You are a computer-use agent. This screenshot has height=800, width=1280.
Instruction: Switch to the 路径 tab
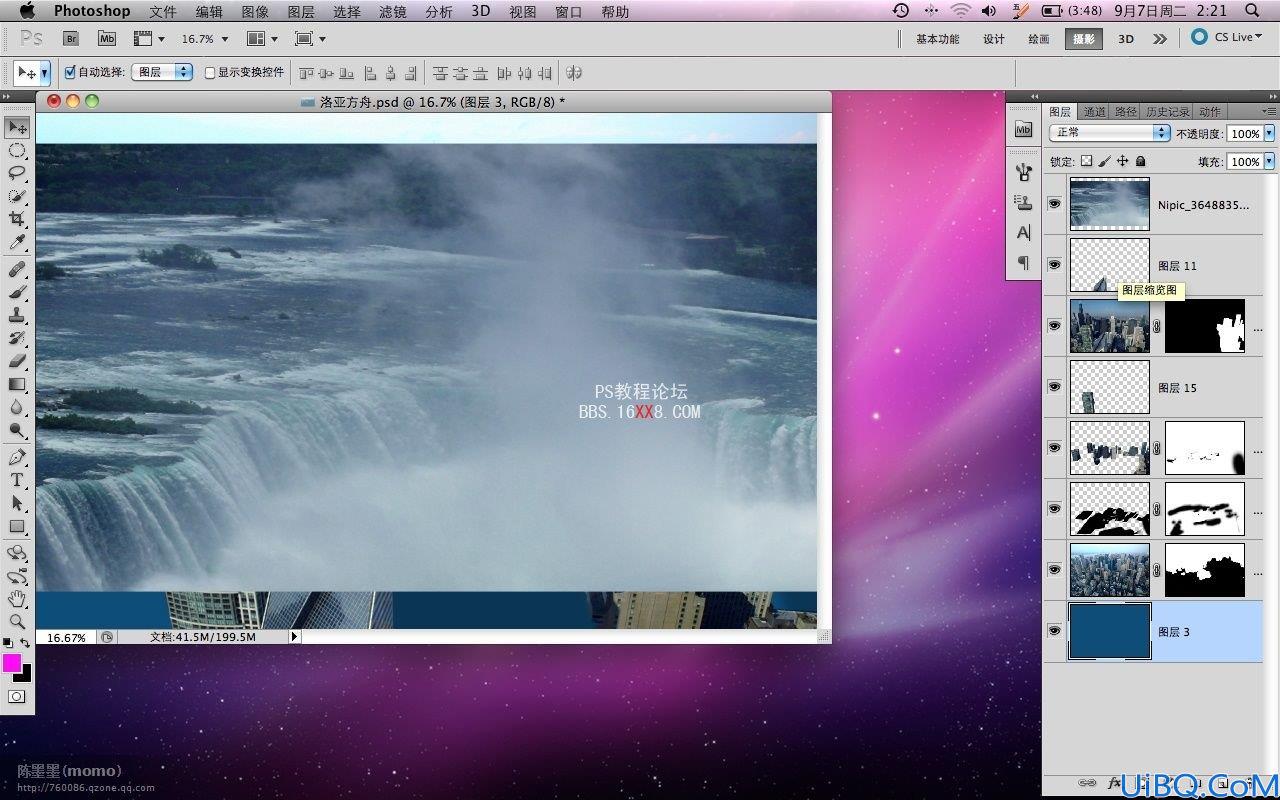pos(1126,112)
